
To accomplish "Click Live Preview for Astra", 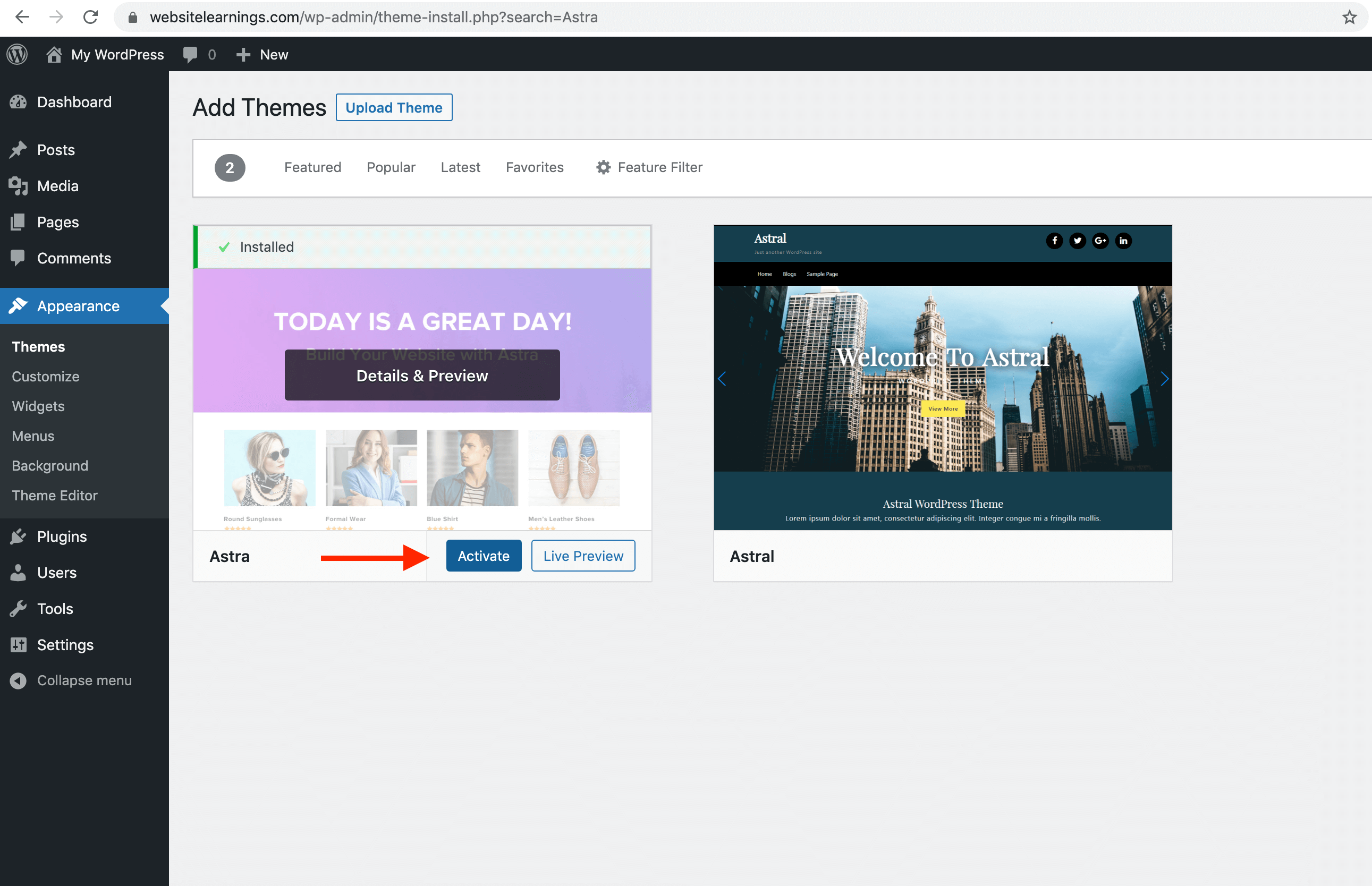I will 583,556.
